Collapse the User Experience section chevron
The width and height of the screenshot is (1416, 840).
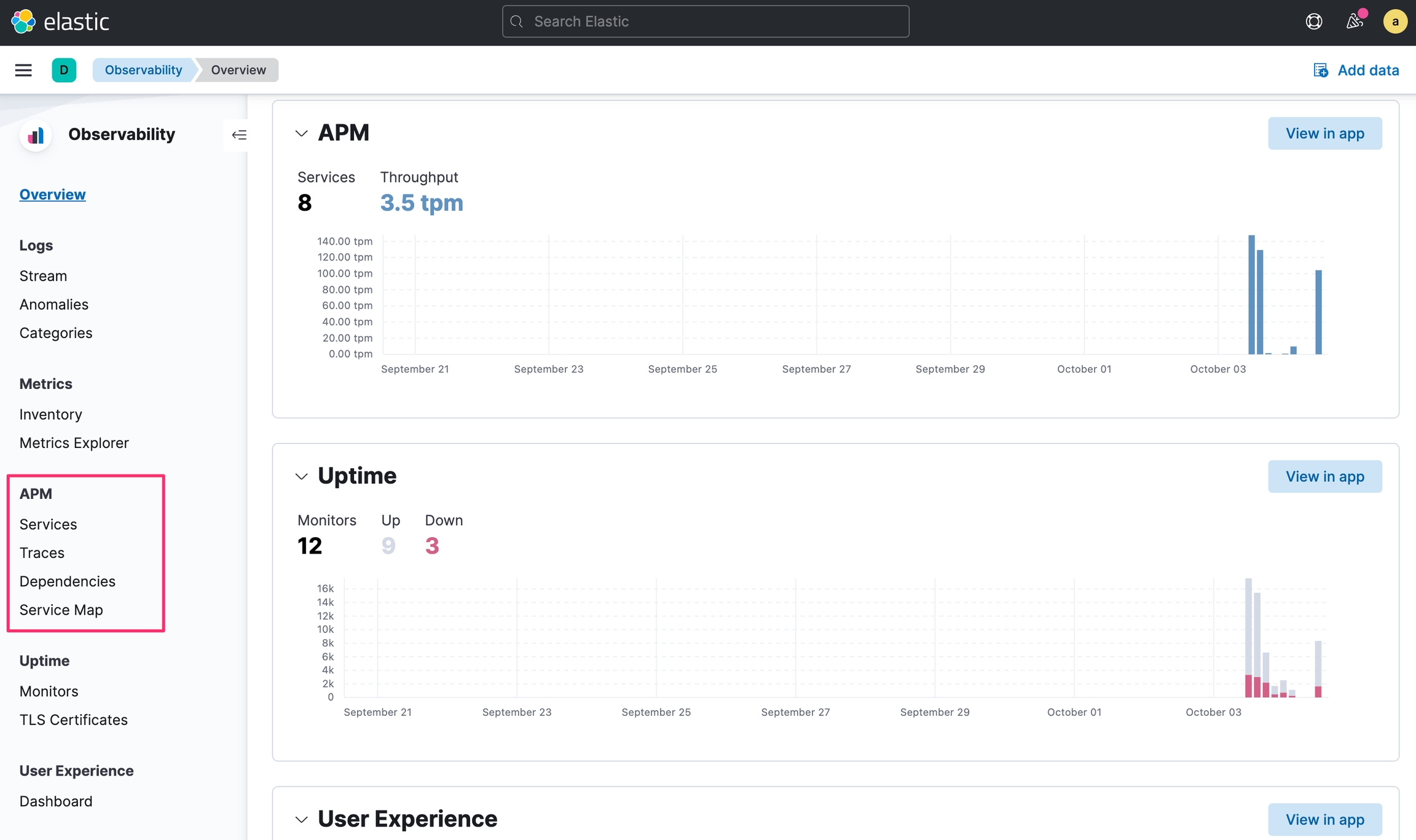pyautogui.click(x=301, y=819)
